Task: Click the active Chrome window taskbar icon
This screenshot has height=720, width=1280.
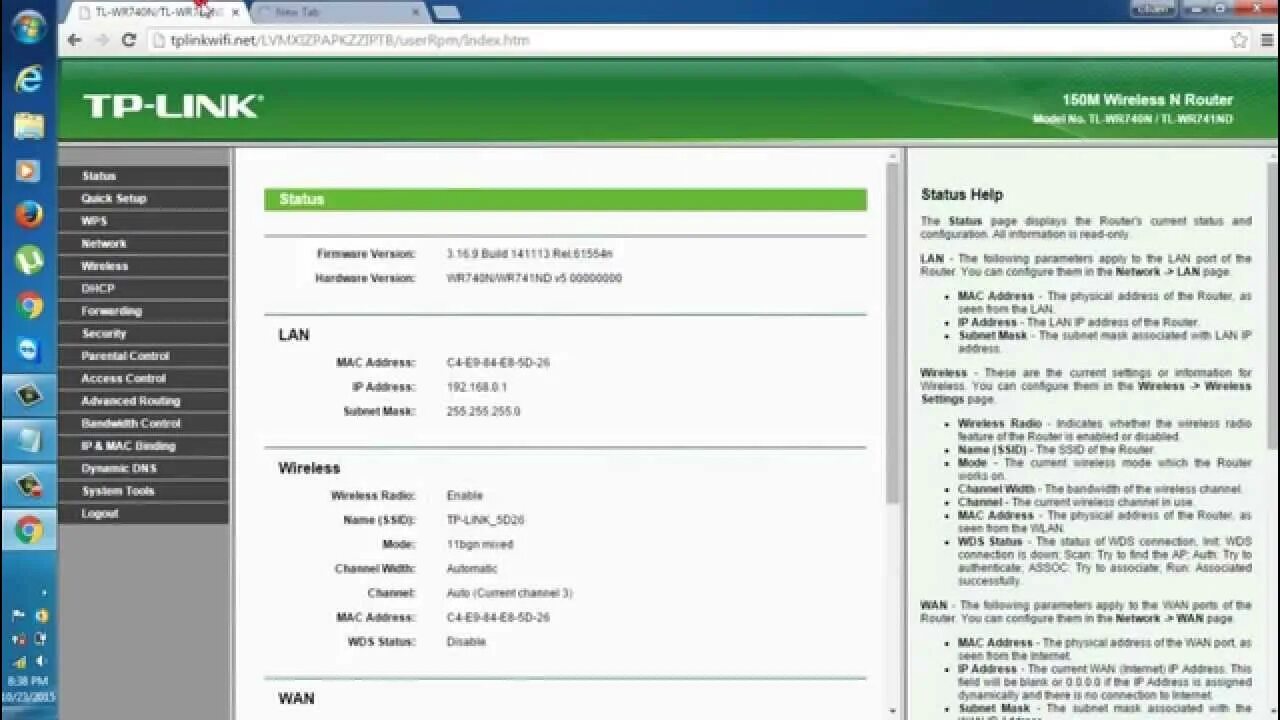Action: 29,530
